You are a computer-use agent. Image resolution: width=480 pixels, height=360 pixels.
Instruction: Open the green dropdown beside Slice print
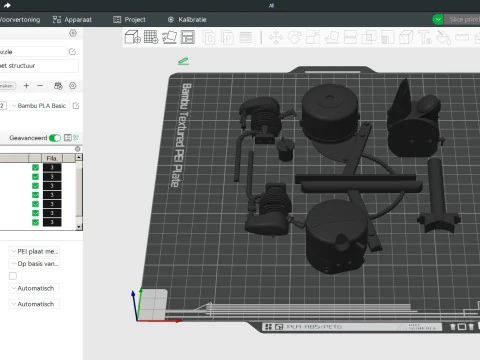click(438, 20)
